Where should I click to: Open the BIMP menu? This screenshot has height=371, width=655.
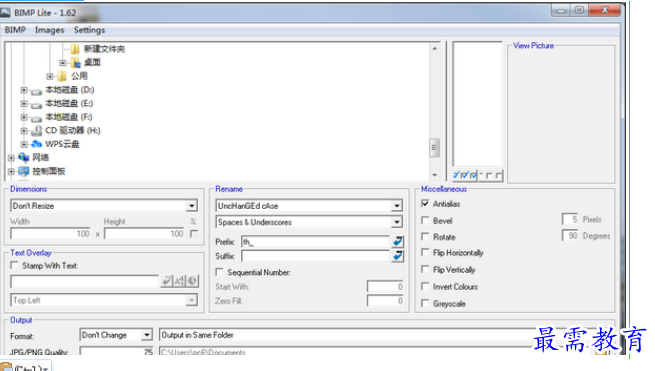pos(15,30)
